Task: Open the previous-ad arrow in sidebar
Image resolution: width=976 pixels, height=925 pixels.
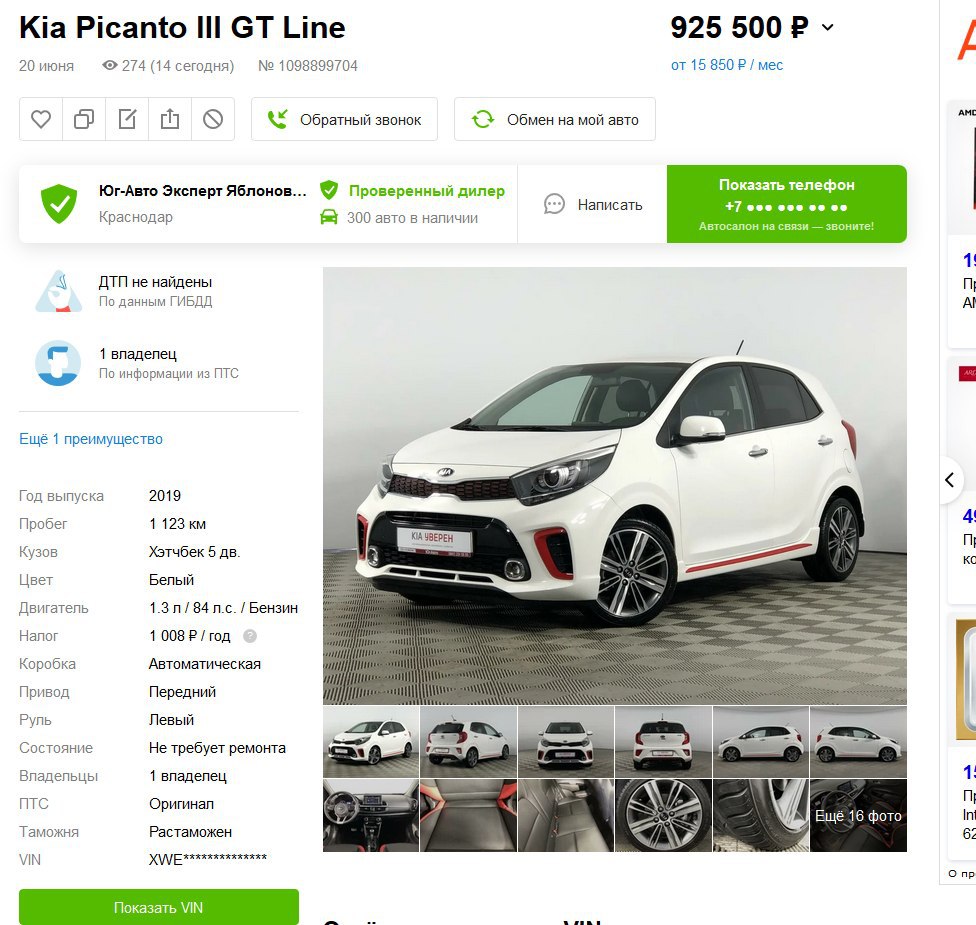Action: point(950,480)
